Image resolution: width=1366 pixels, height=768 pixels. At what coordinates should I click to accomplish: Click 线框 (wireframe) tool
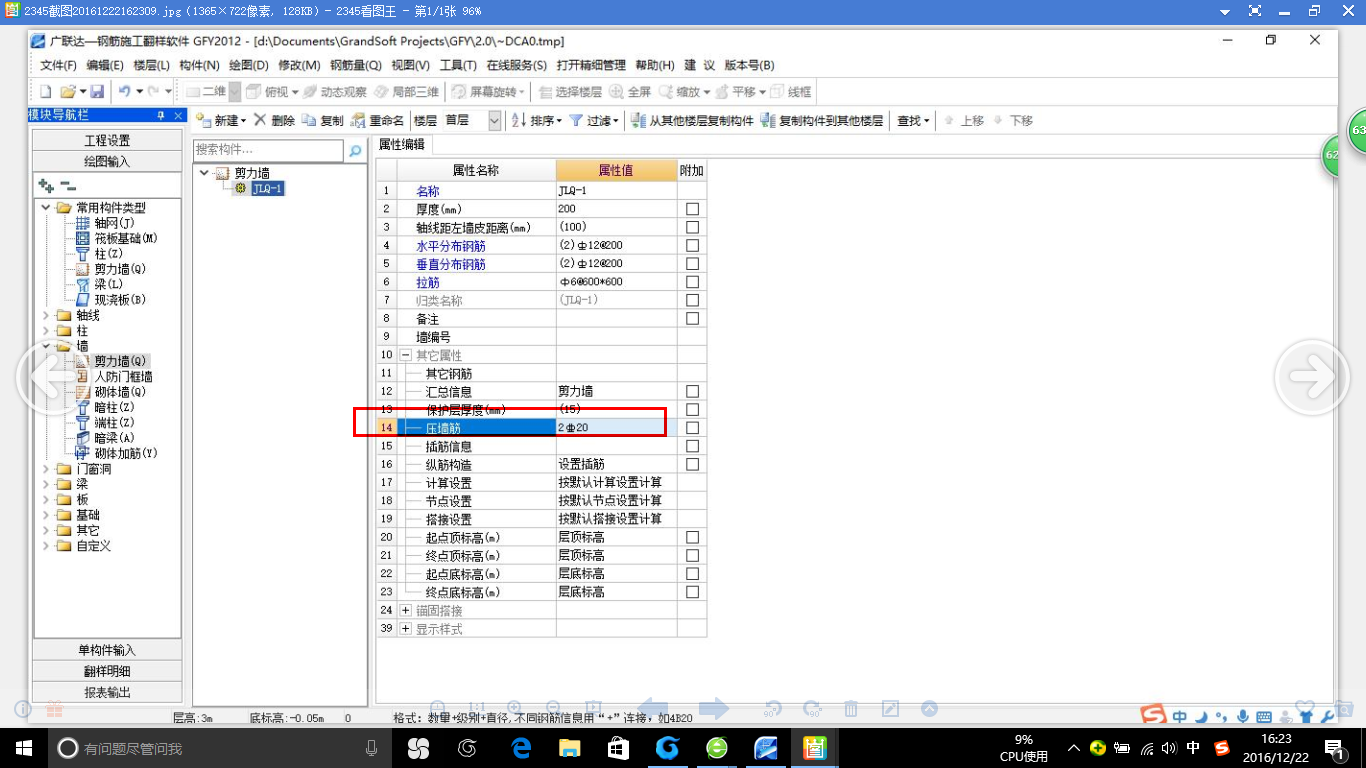791,92
